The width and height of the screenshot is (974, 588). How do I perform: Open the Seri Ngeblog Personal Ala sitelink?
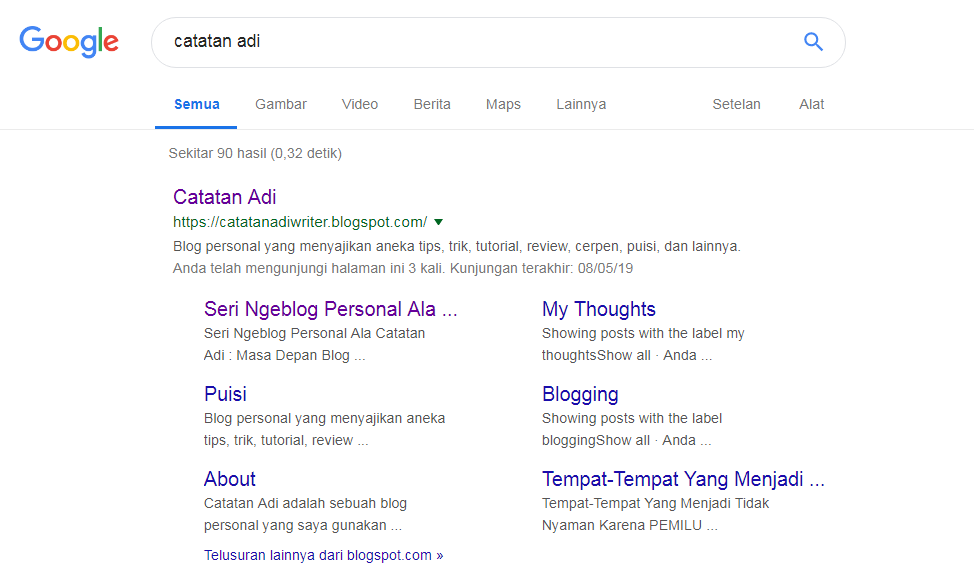point(330,309)
